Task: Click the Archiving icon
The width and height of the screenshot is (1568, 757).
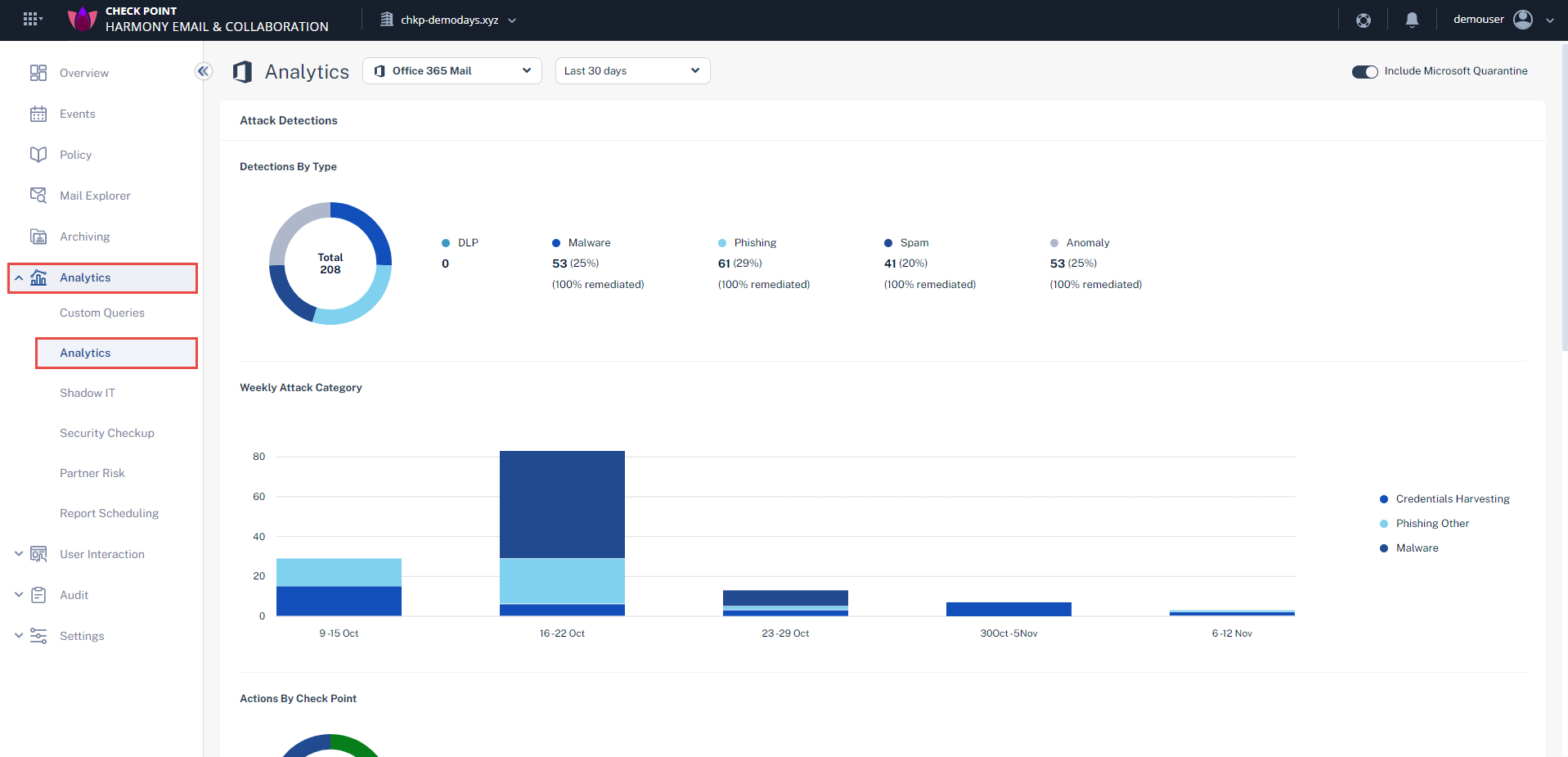Action: coord(38,237)
